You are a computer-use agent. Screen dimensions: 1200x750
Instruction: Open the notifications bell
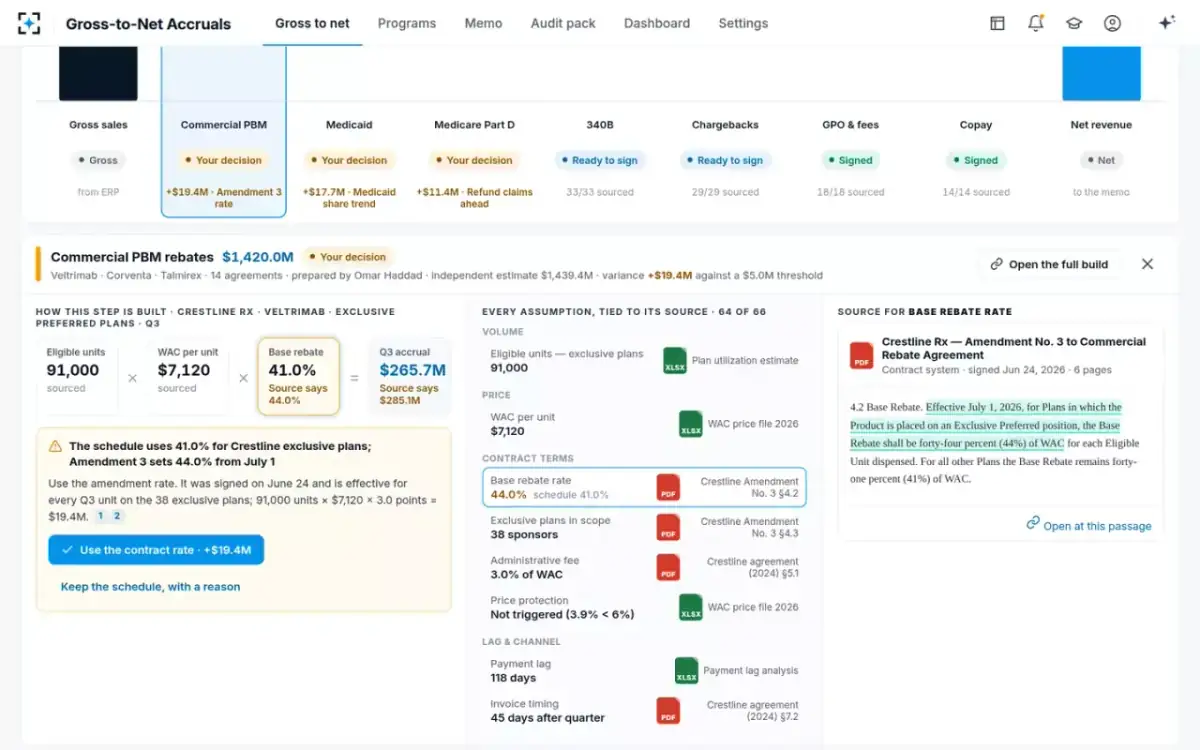[1036, 23]
